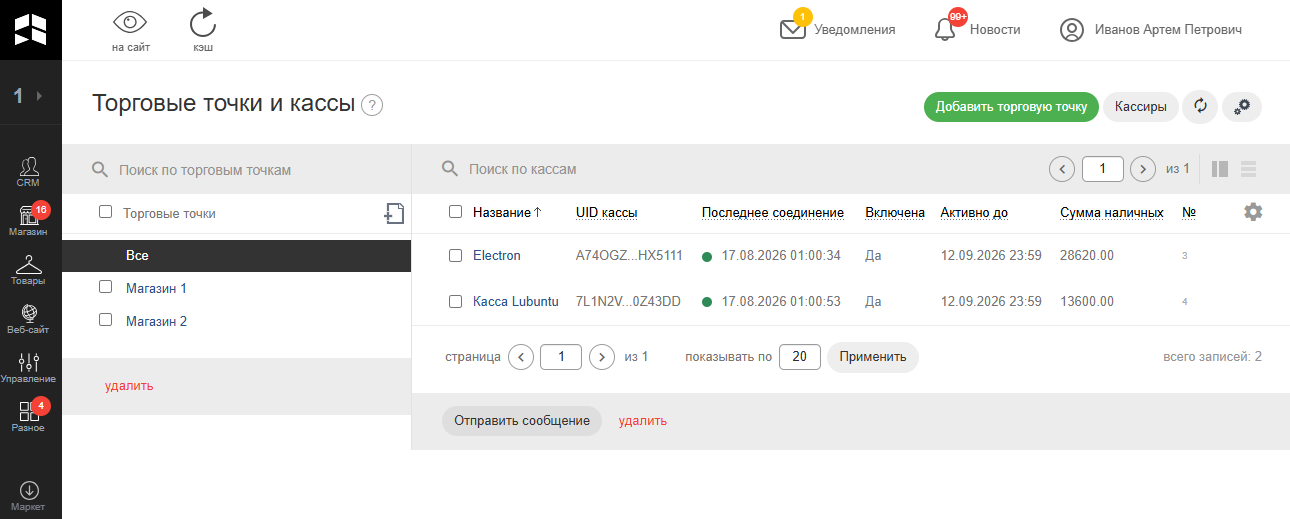Select Магазин 1 trade point

pos(156,288)
